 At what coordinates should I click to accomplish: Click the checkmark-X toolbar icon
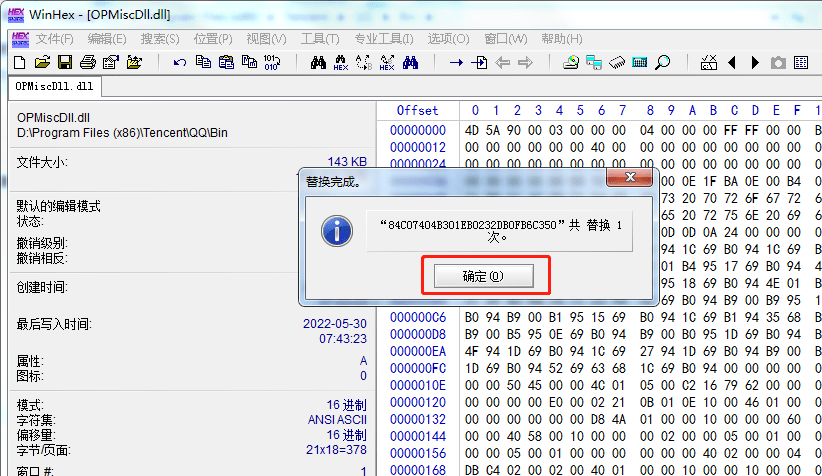[x=709, y=62]
